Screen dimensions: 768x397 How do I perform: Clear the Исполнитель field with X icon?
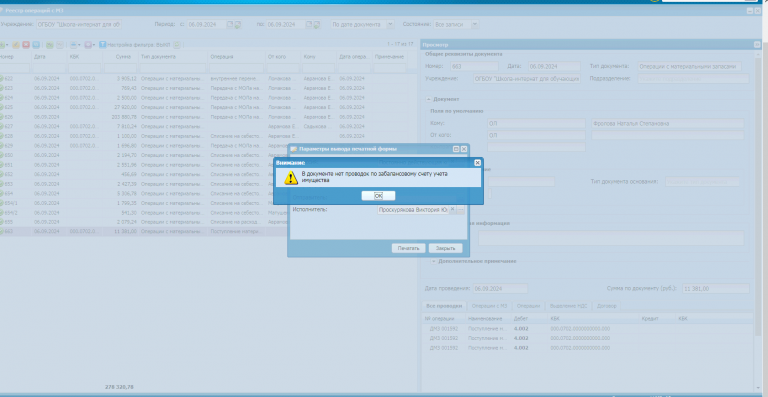453,210
